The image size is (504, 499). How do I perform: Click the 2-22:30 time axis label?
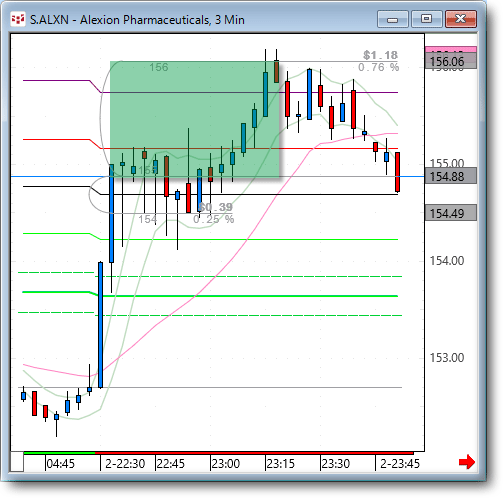(125, 464)
